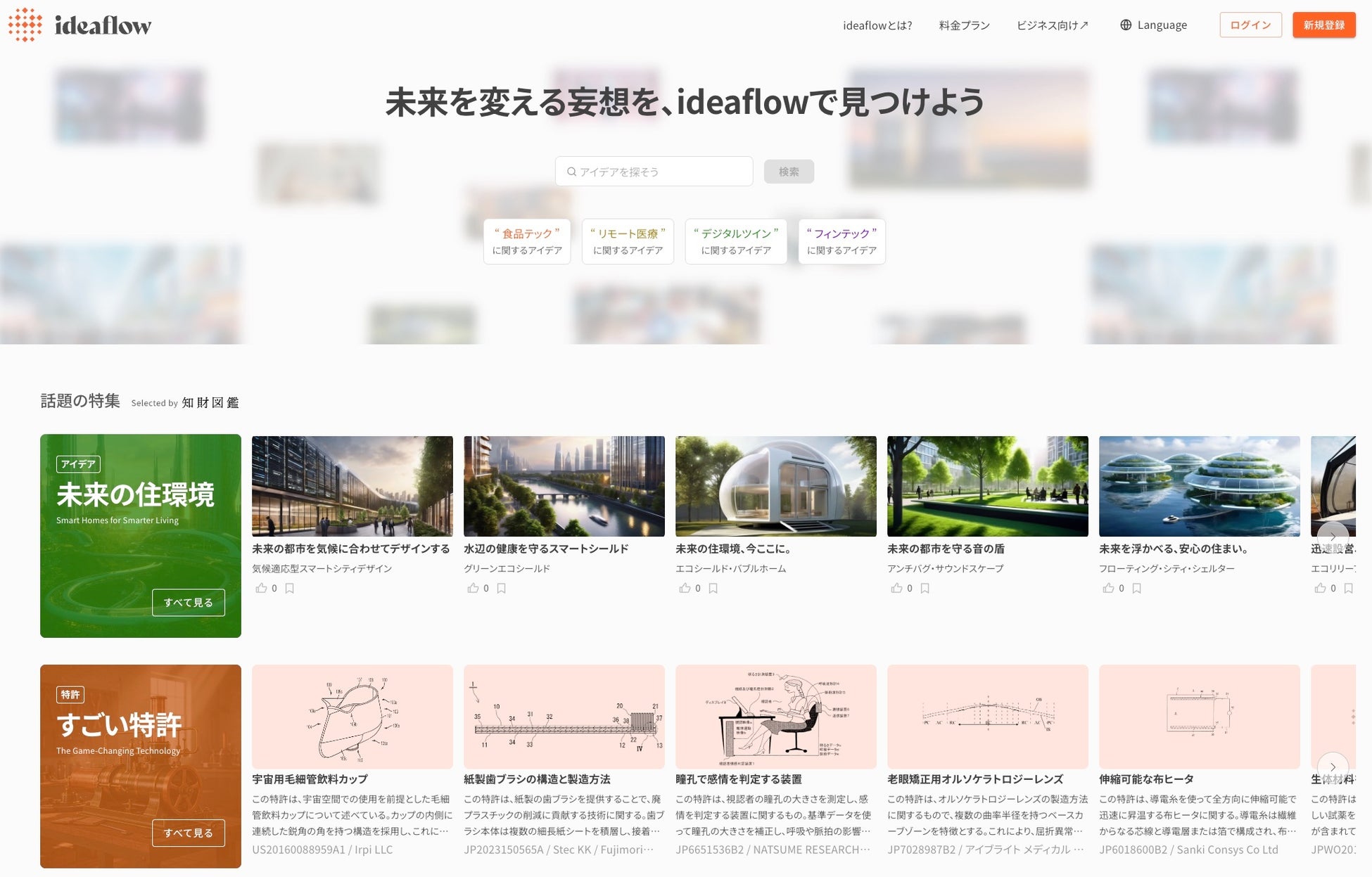Like the エコシールド・バブルホーム idea
This screenshot has height=877, width=1372.
click(685, 588)
